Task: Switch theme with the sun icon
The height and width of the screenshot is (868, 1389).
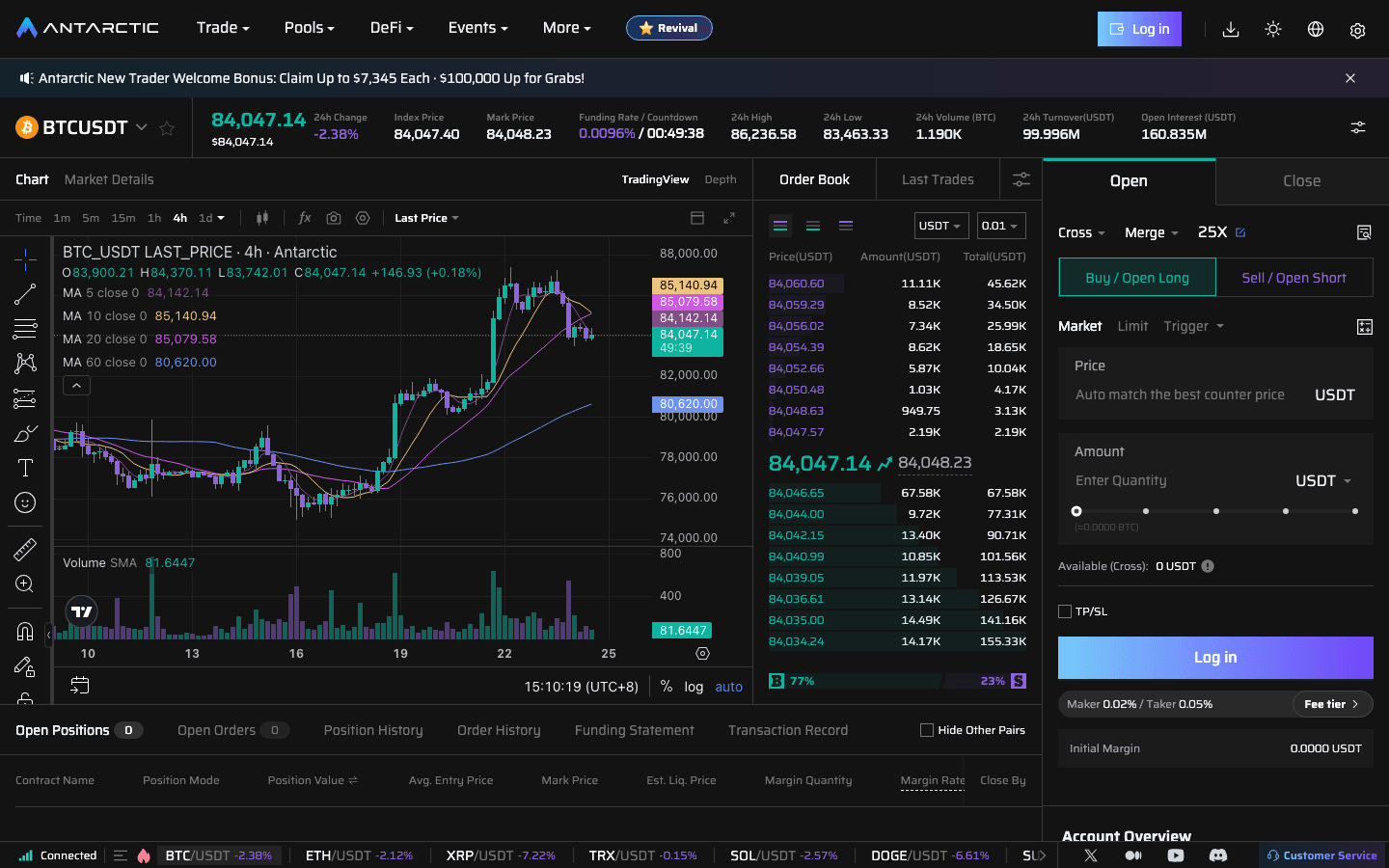Action: pyautogui.click(x=1273, y=29)
